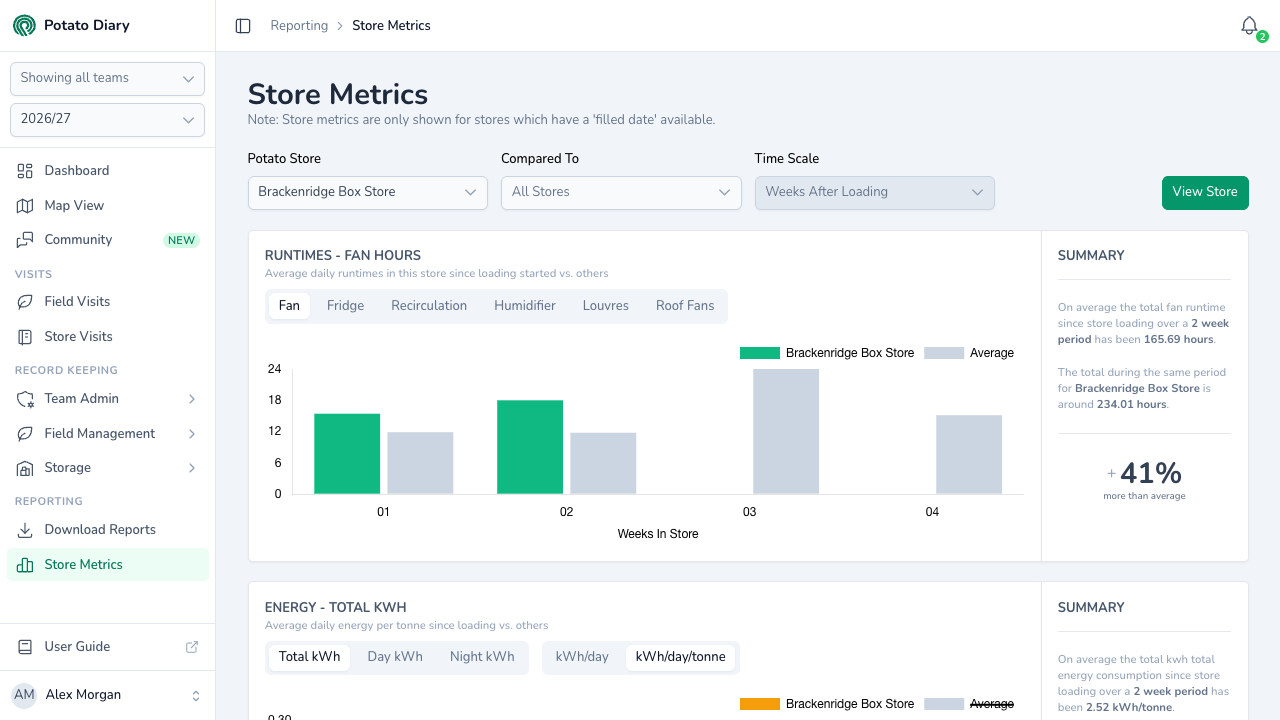Expand the Team Admin submenu chevron
The image size is (1280, 720).
(192, 399)
